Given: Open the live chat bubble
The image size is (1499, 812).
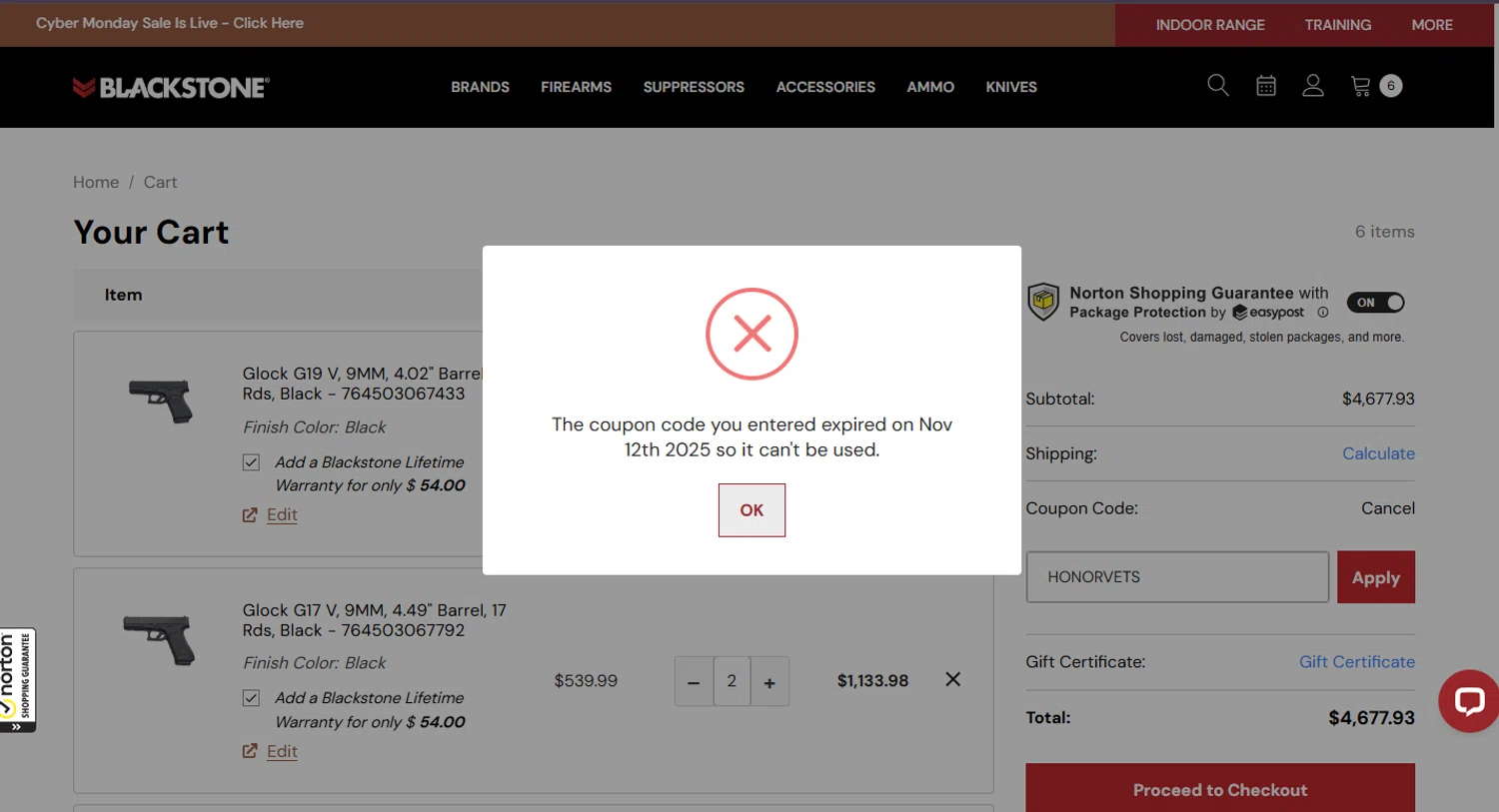Looking at the screenshot, I should tap(1469, 701).
